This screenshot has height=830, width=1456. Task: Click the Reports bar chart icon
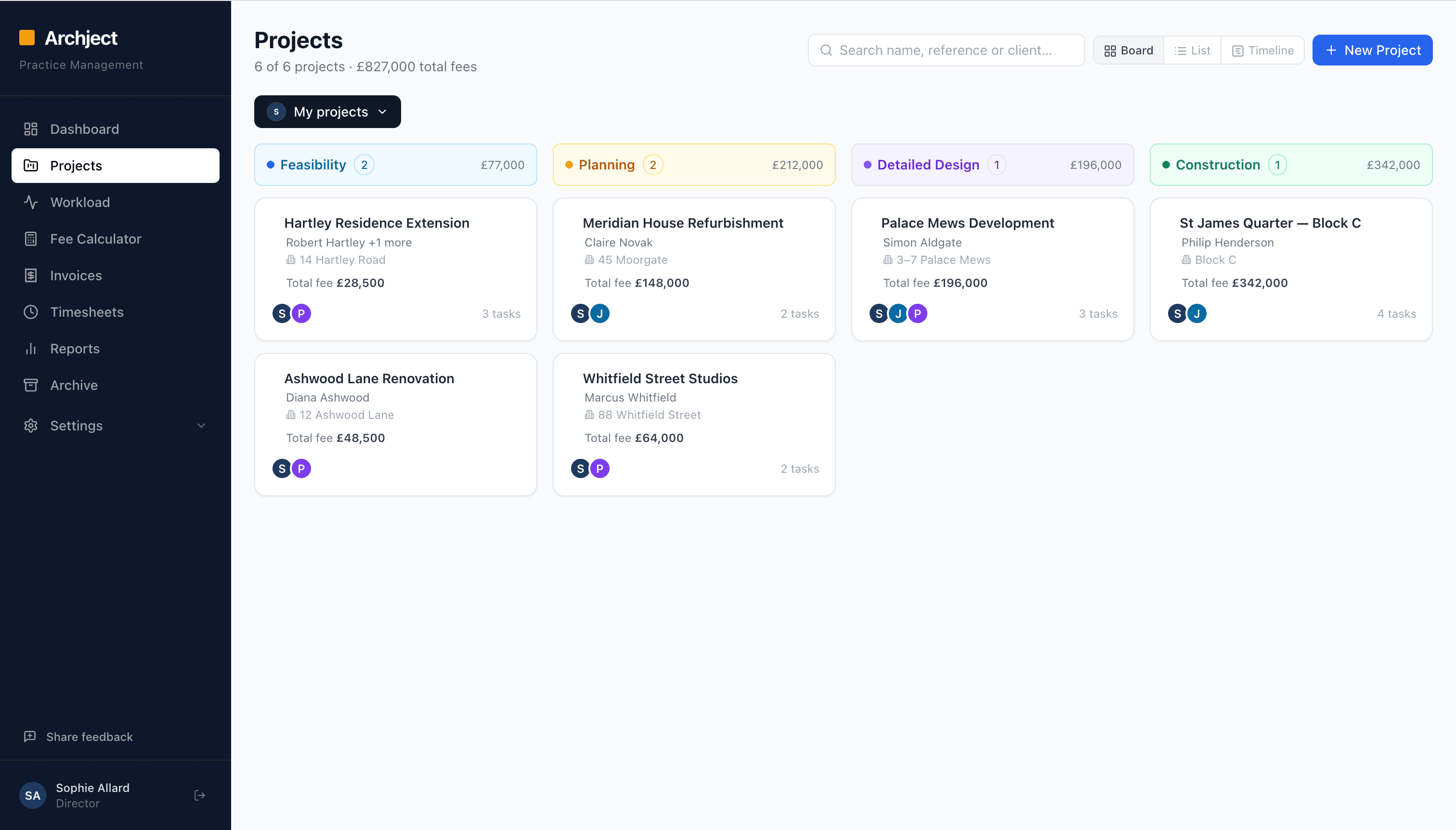pyautogui.click(x=31, y=348)
